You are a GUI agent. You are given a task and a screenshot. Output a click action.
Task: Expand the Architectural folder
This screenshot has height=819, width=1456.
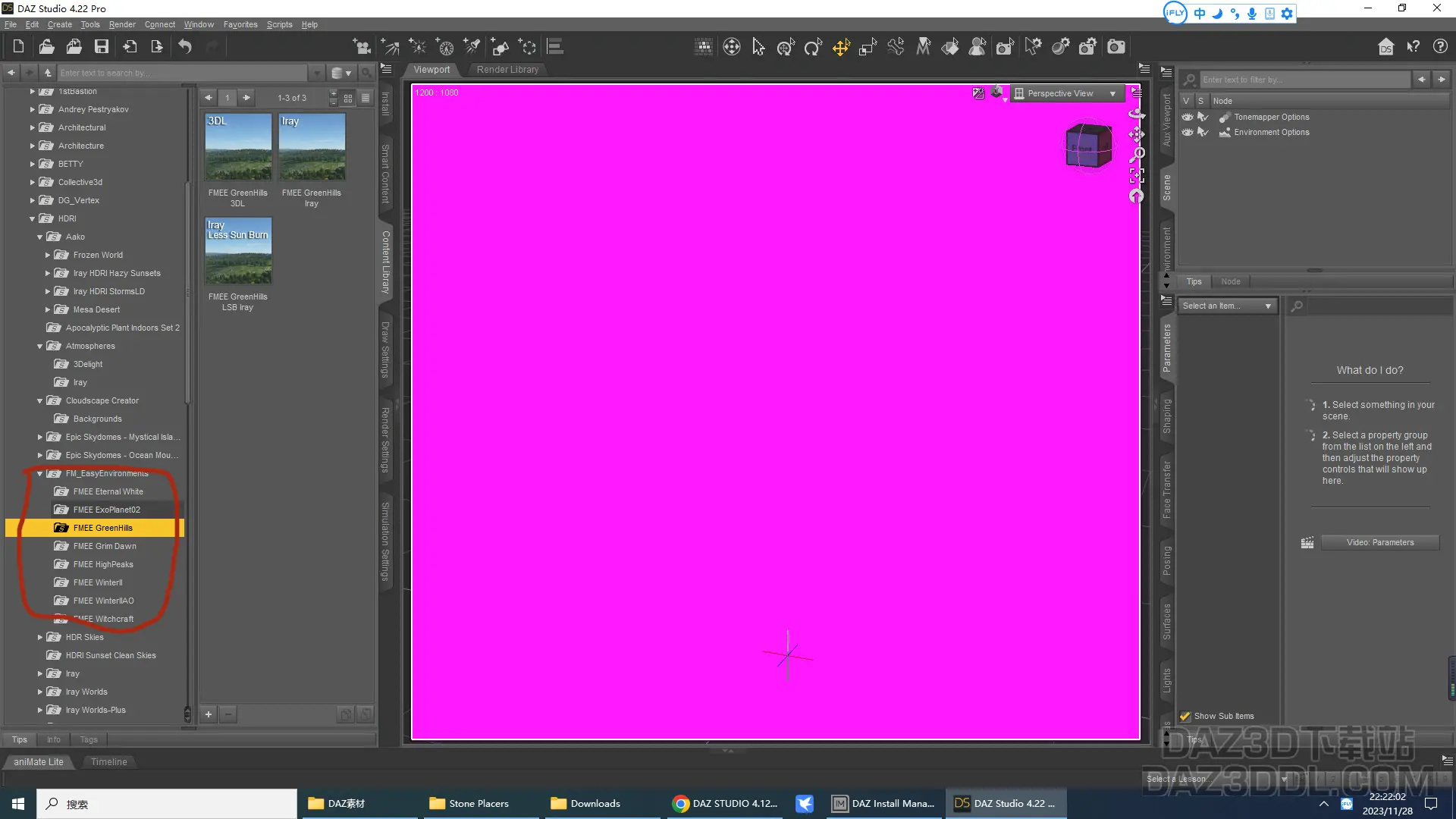[x=33, y=127]
